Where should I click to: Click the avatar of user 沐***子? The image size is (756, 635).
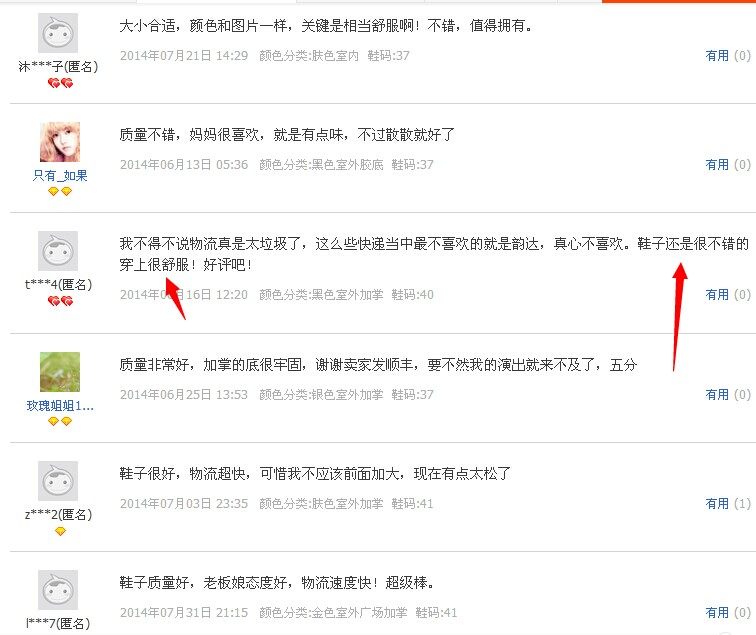[58, 33]
